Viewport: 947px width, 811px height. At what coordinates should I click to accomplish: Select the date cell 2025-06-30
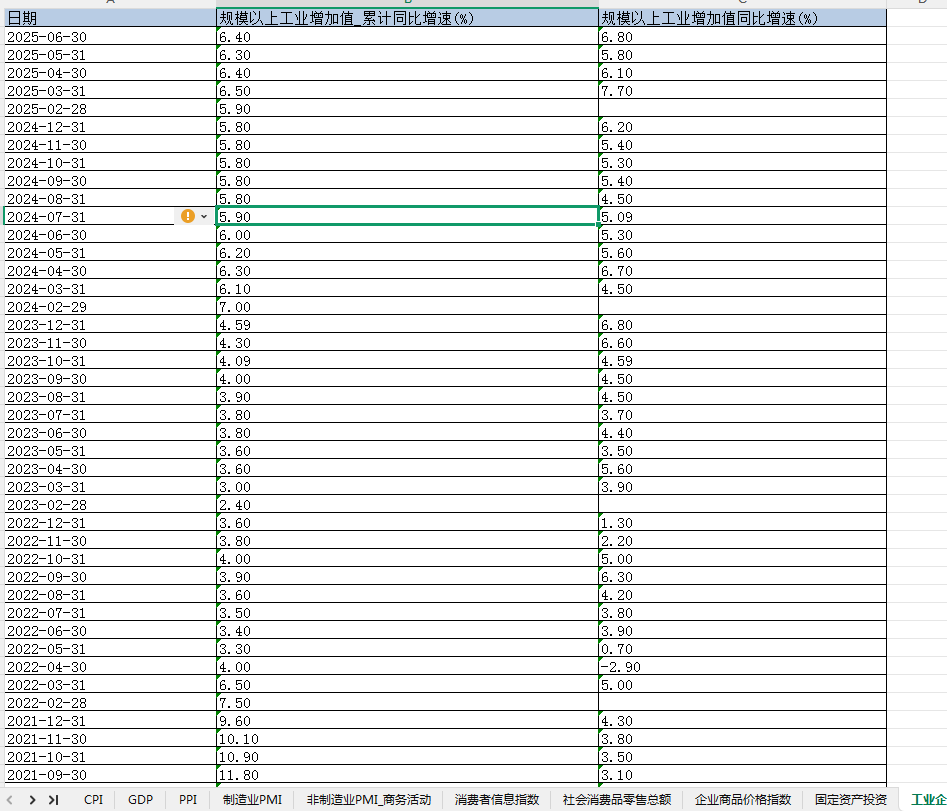tap(110, 37)
